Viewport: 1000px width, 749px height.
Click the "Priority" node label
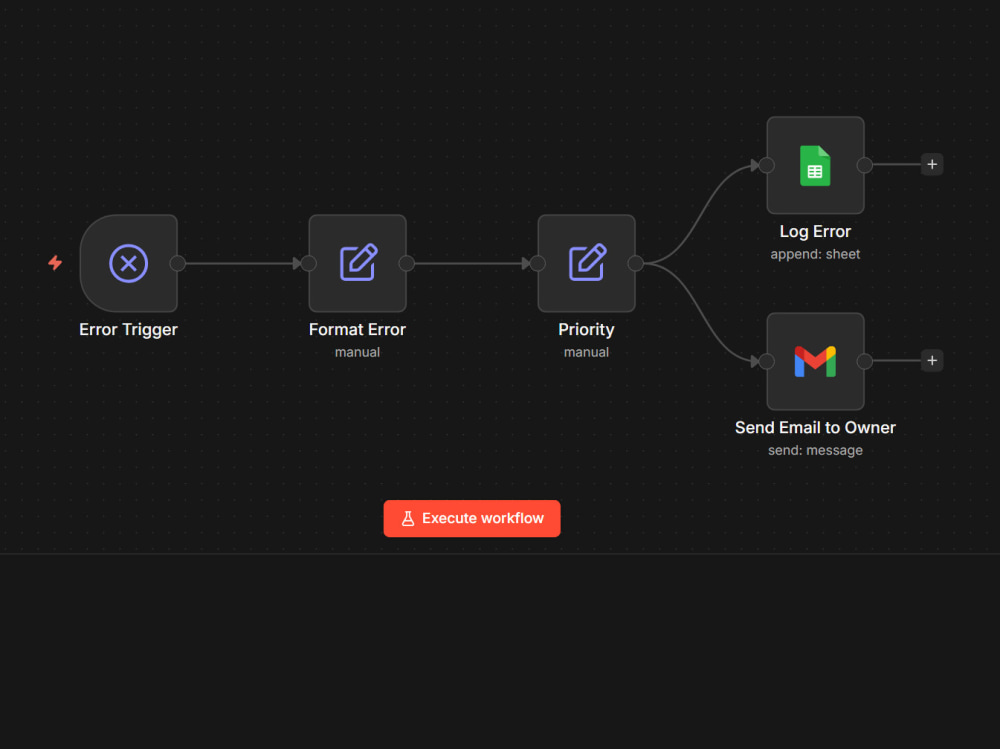coord(586,329)
